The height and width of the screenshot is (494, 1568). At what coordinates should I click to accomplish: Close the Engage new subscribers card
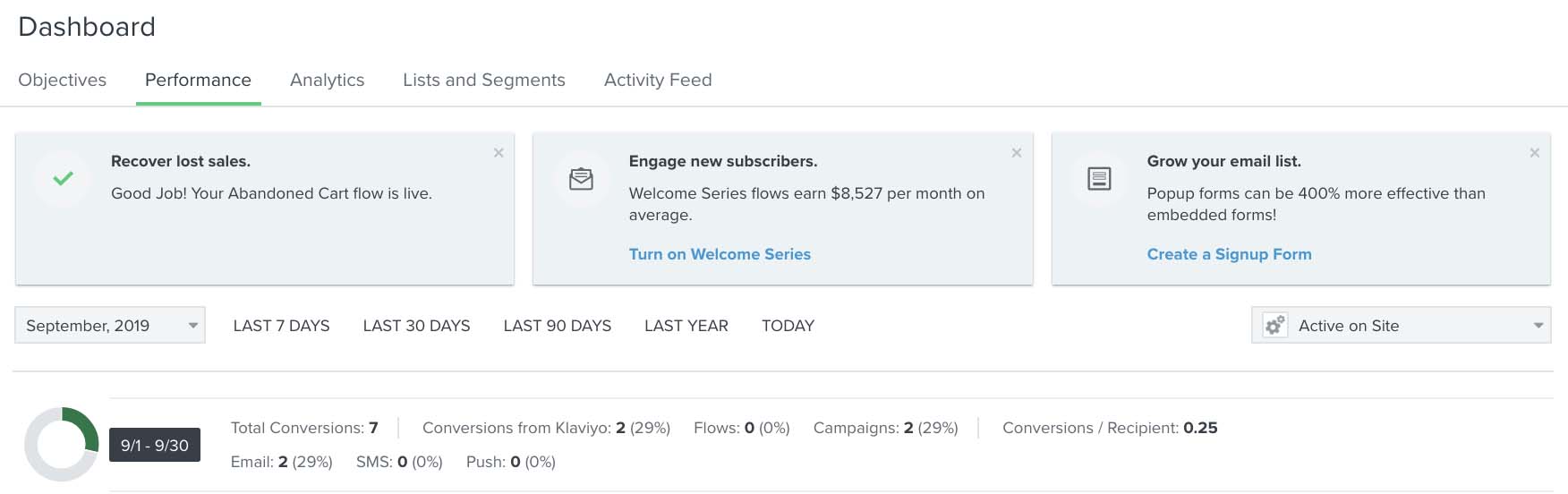pos(1017,153)
